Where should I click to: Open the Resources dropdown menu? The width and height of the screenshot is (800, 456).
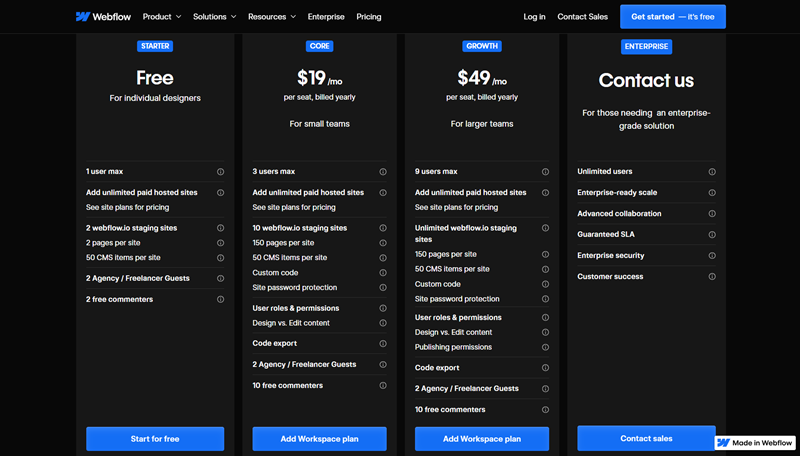point(272,17)
